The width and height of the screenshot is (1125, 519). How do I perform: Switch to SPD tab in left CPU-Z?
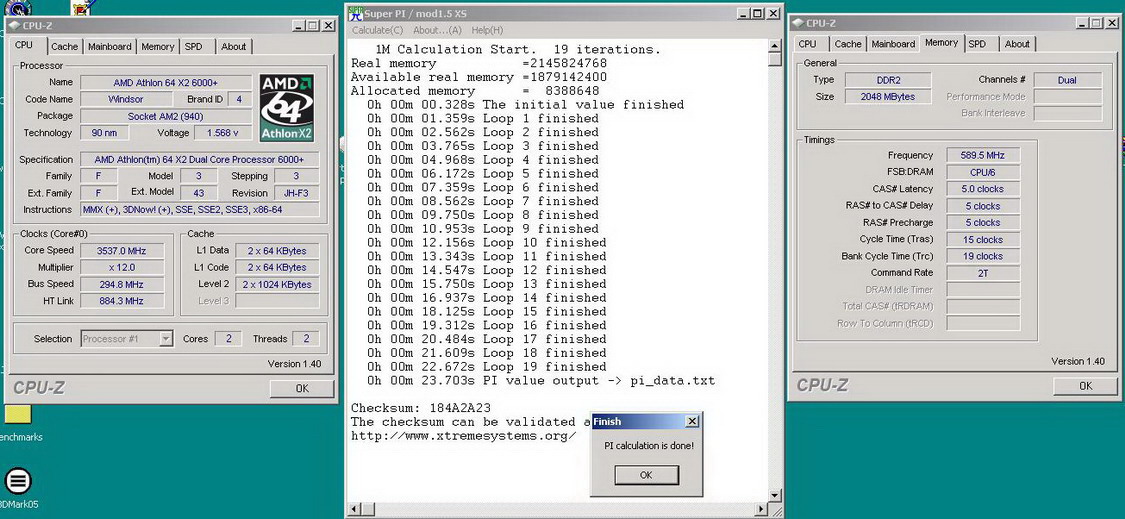(x=194, y=47)
